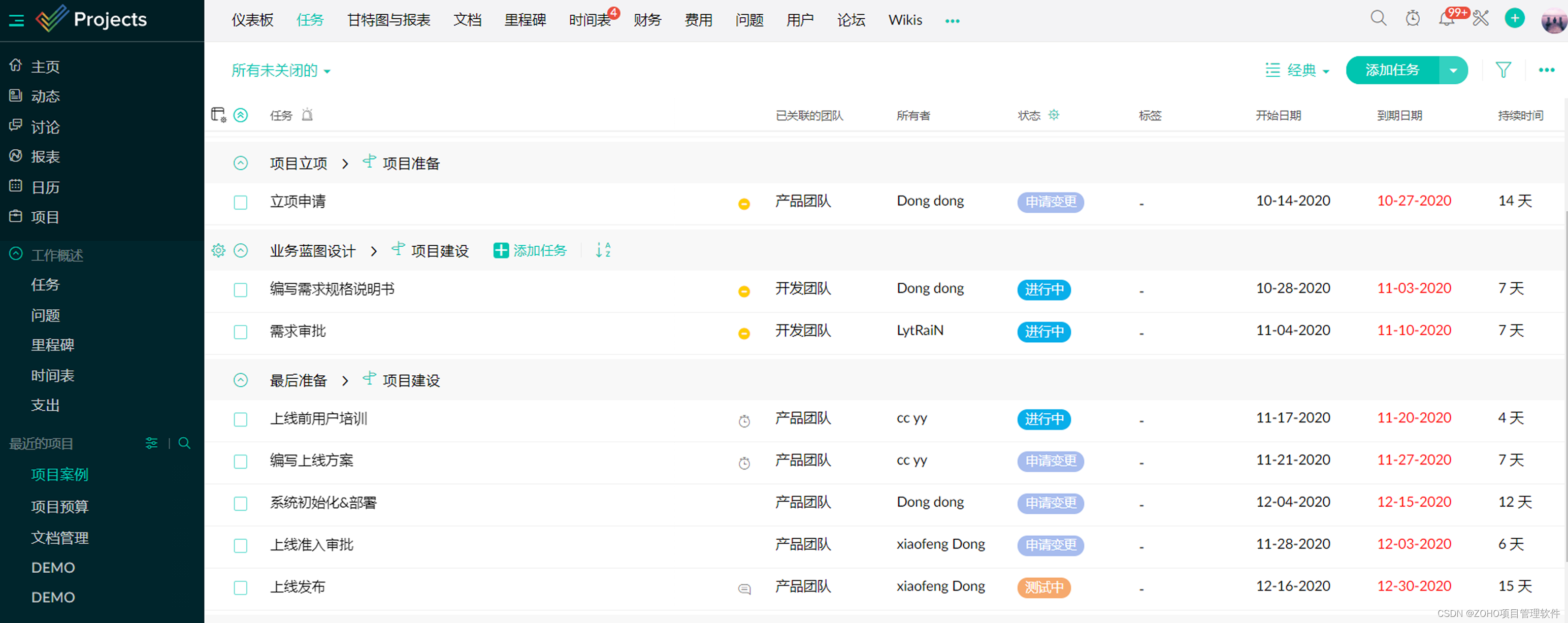This screenshot has height=623, width=1568.
Task: Open the more options dots beside filter
Action: pyautogui.click(x=1546, y=70)
